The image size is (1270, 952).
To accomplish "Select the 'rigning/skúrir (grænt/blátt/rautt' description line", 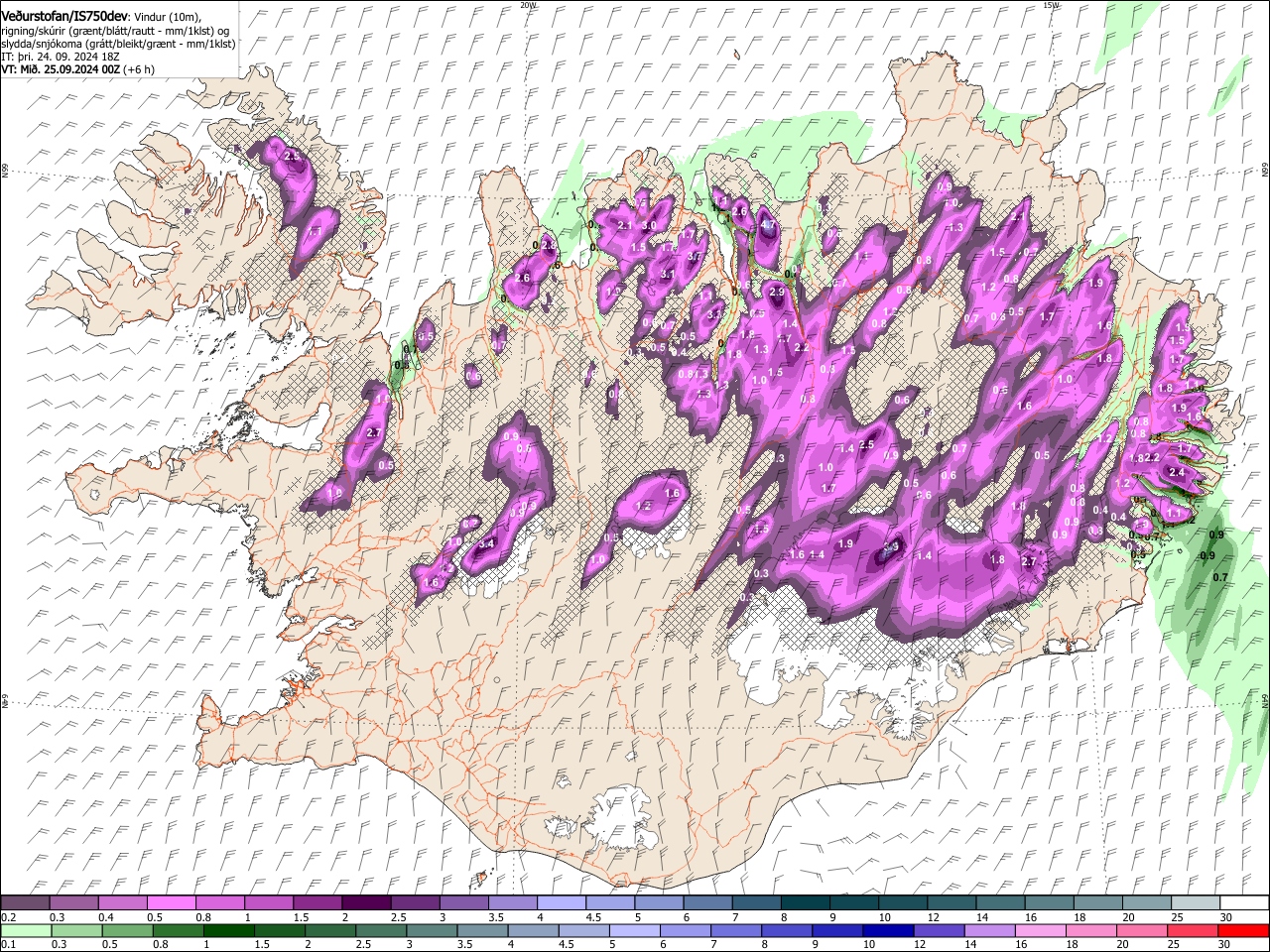I will point(116,30).
